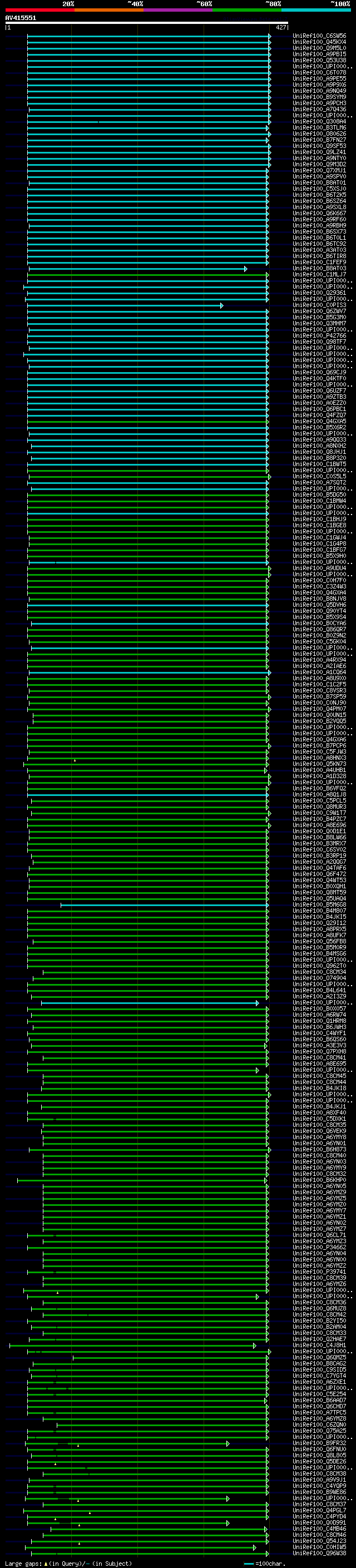Click the query end position 427
356x1568 pixels.
click(280, 27)
